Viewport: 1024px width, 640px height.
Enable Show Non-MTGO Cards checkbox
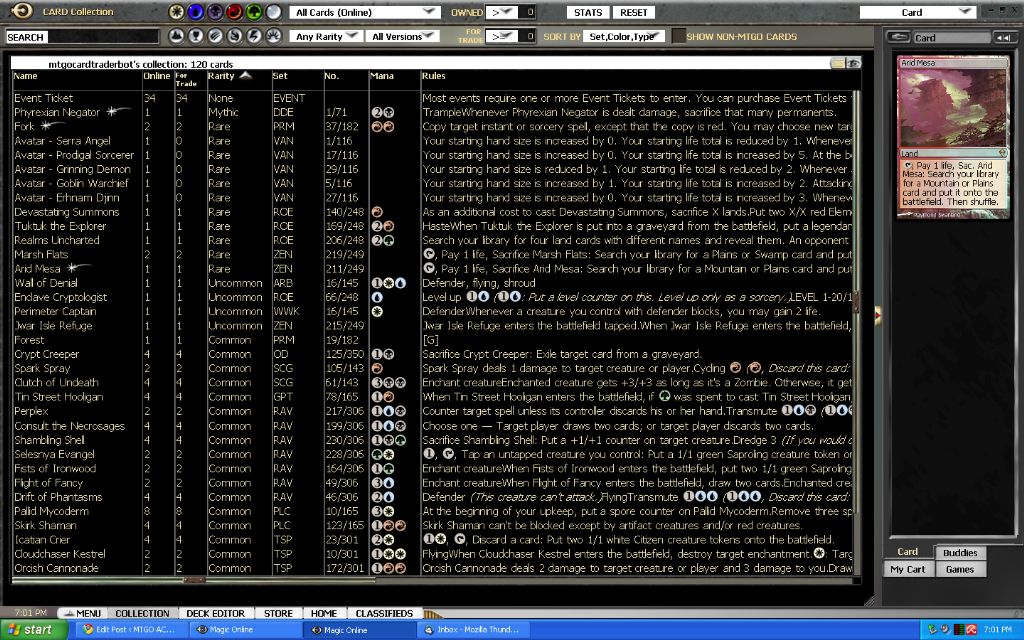679,37
